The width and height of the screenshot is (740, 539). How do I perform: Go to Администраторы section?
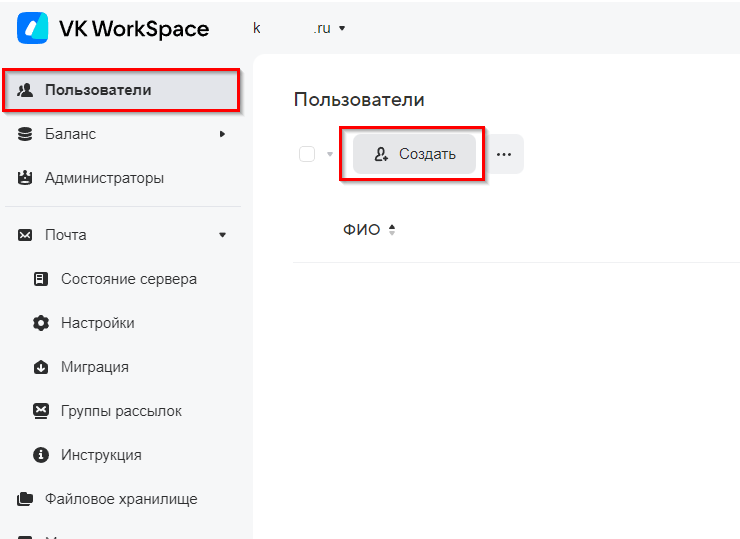pyautogui.click(x=104, y=178)
